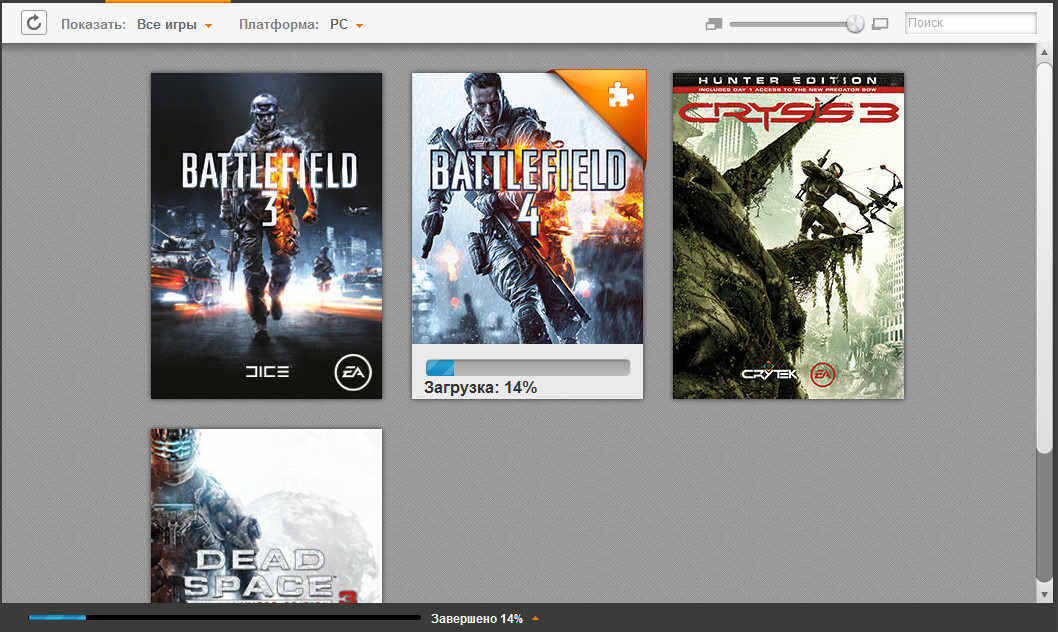Screen dimensions: 1058x632
Task: Click the scrollbar down arrow
Action: pos(1045,595)
